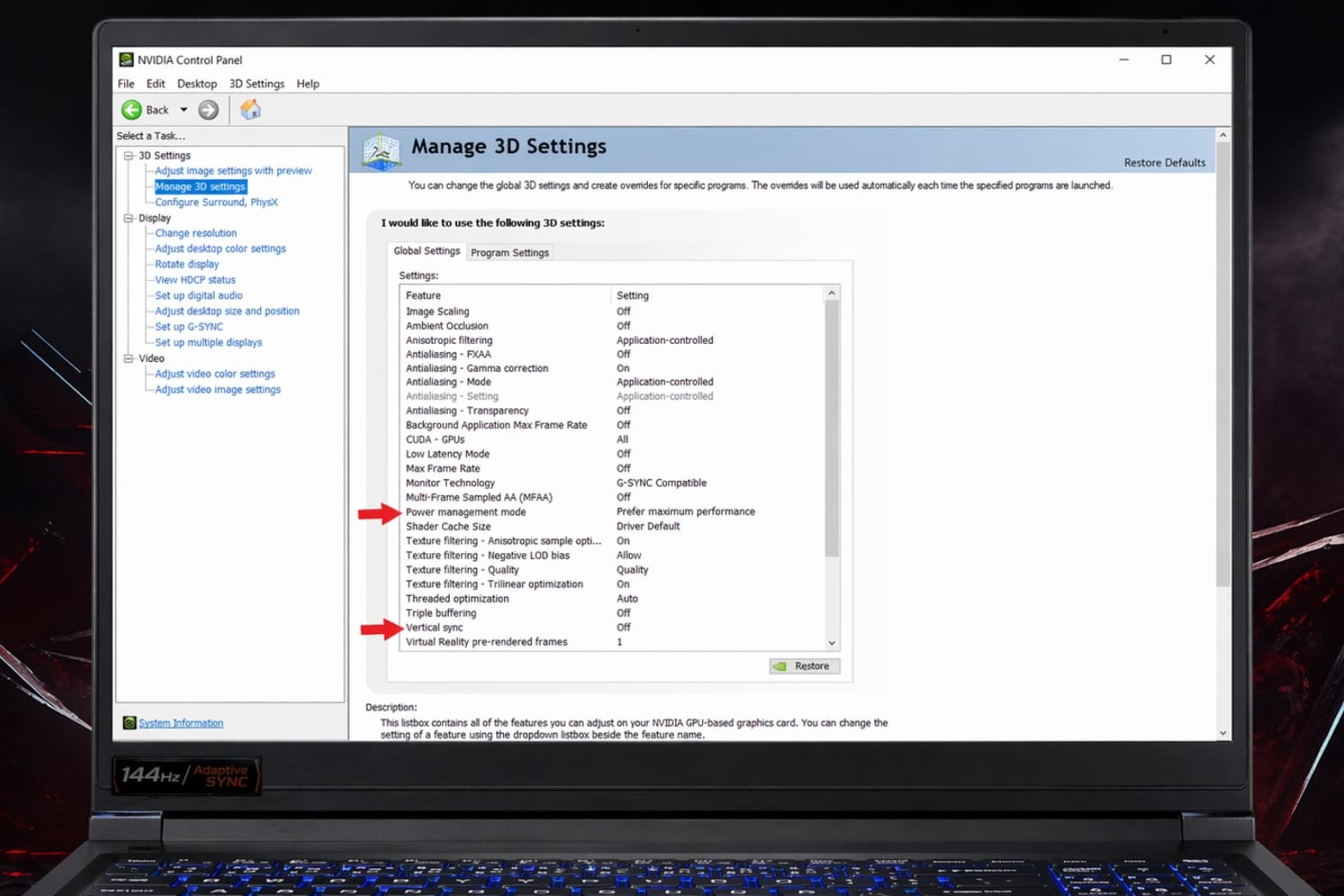Select the Shader Cache Size row
Viewport: 1344px width, 896px height.
(613, 526)
